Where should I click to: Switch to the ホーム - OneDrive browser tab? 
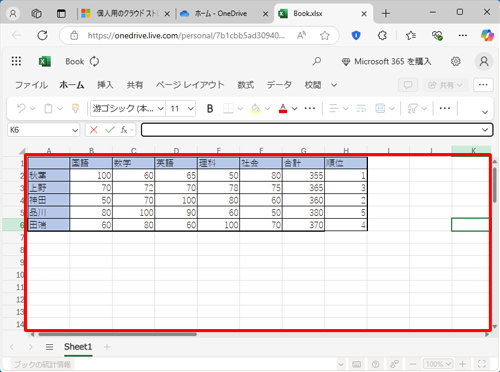click(x=220, y=14)
